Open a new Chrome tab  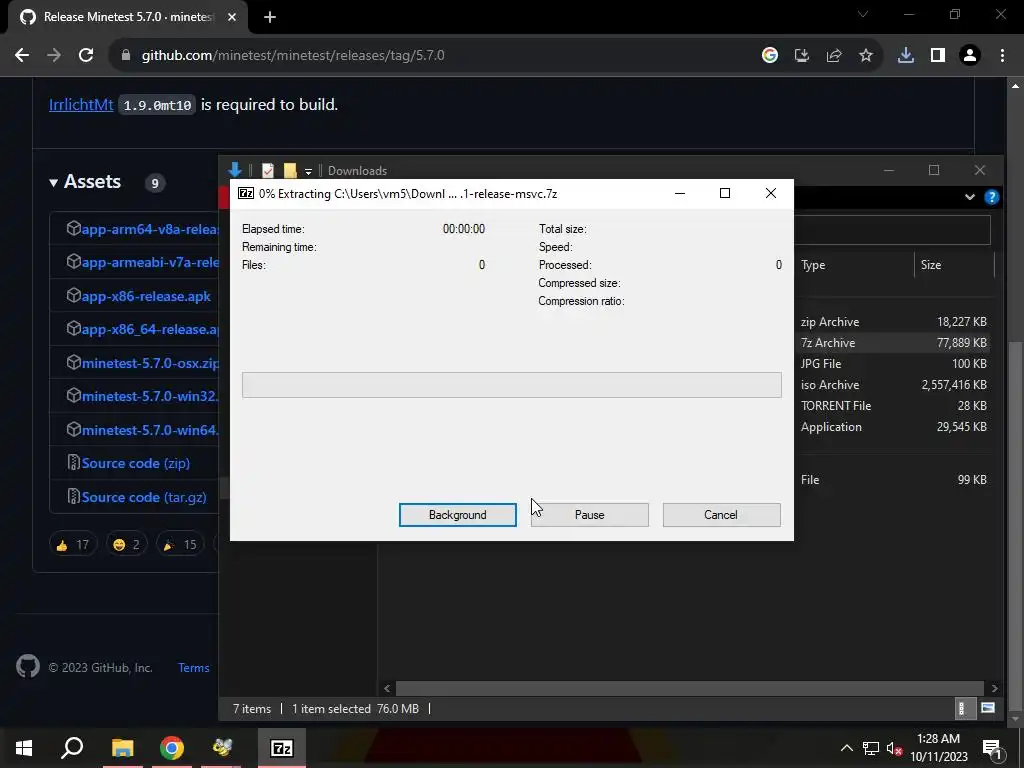[x=270, y=17]
